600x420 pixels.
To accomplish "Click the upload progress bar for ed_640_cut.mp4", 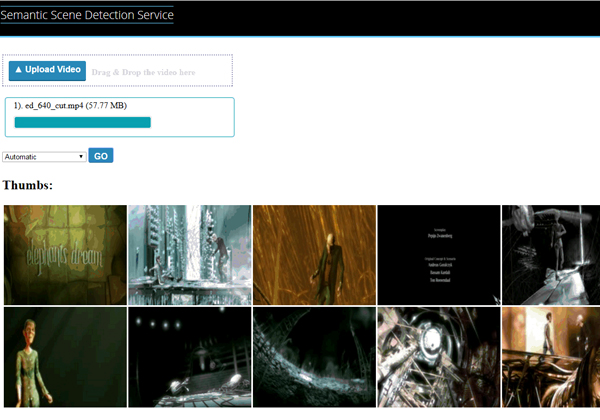I will (x=82, y=122).
